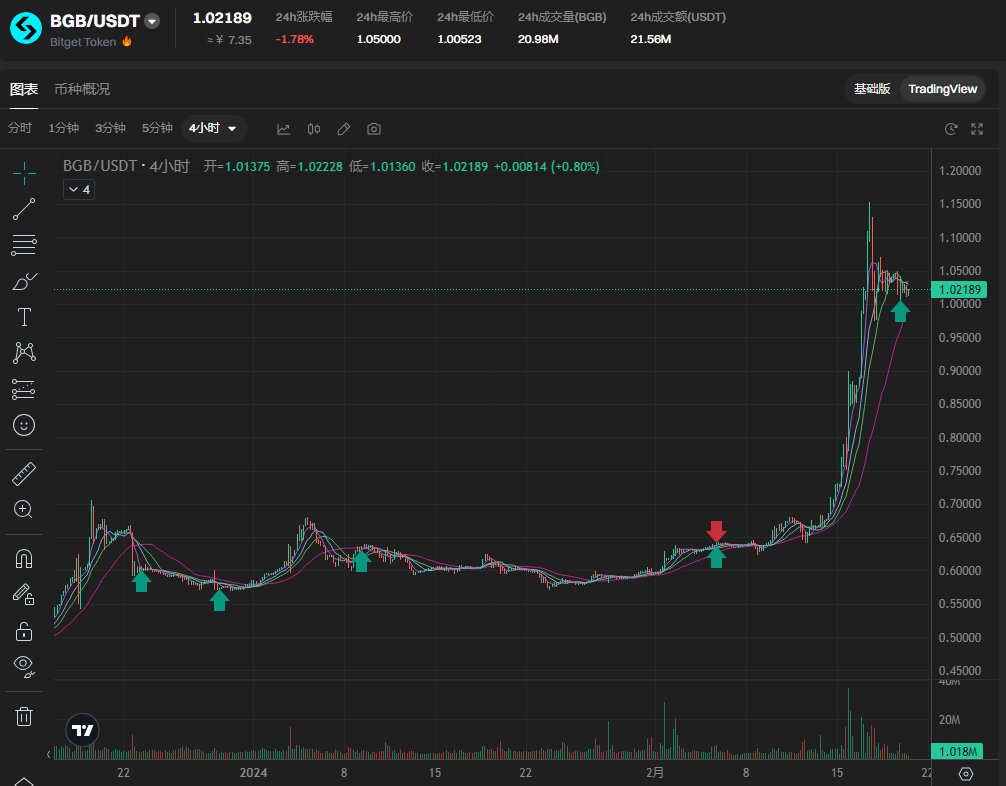Toggle lock all drawing tools
The width and height of the screenshot is (1006, 786).
[x=24, y=631]
